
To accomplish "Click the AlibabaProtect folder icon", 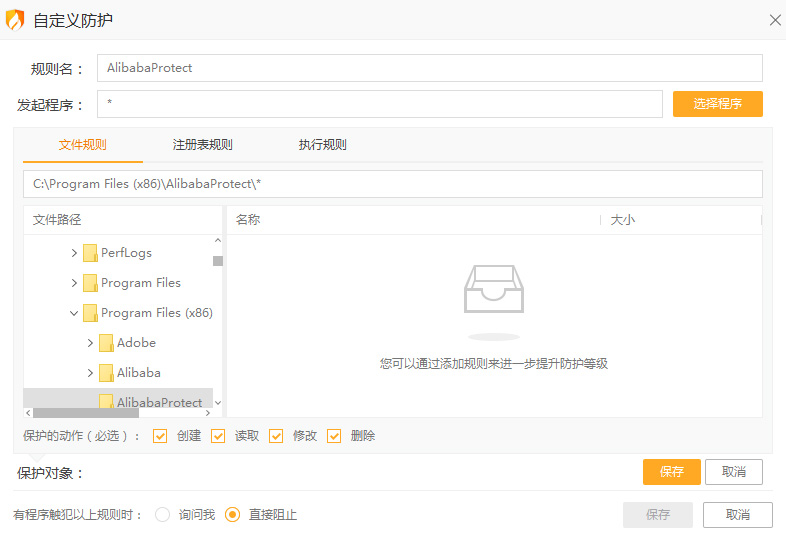I will [106, 401].
